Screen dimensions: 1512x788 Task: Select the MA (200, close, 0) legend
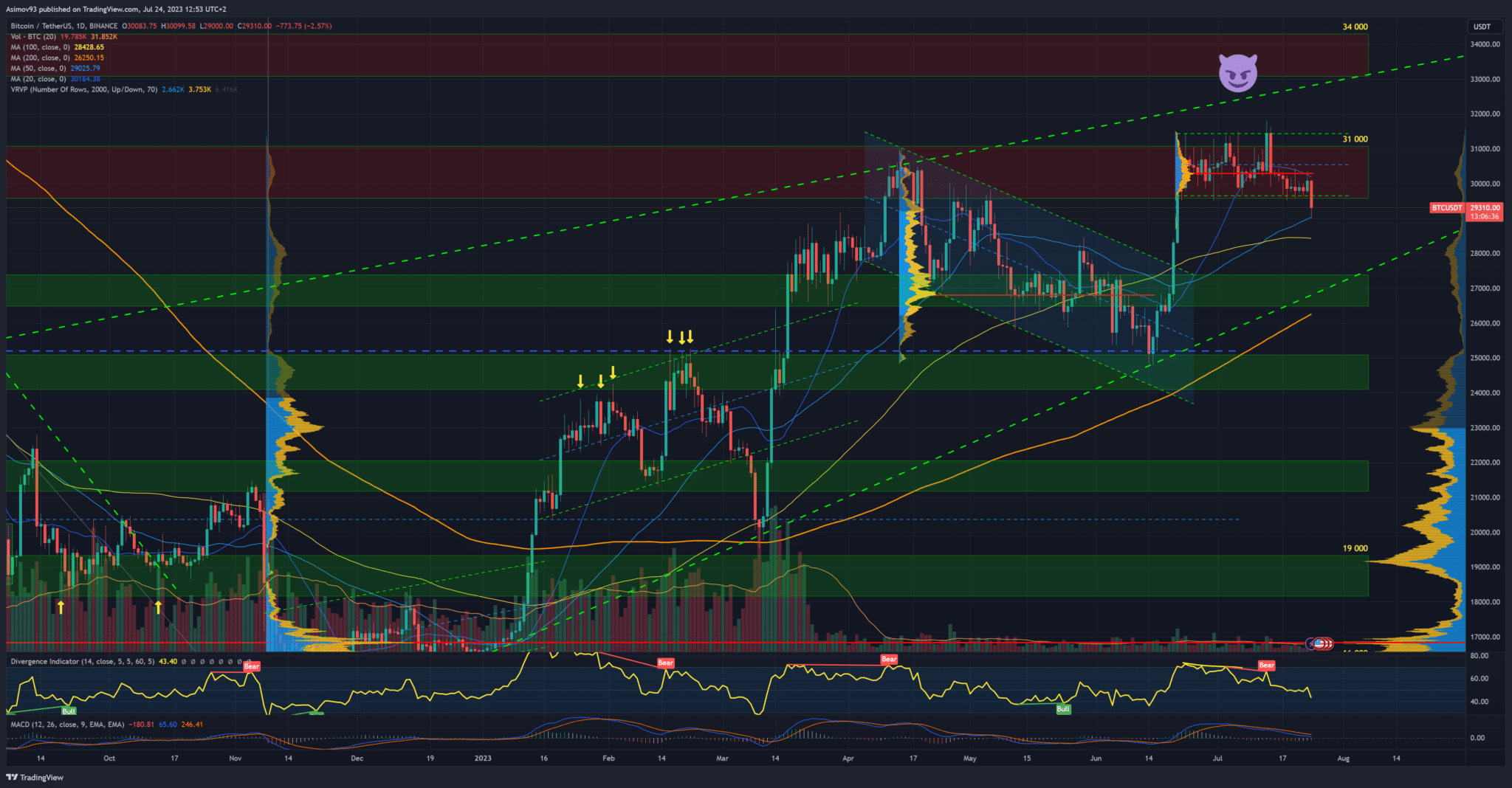[40, 58]
